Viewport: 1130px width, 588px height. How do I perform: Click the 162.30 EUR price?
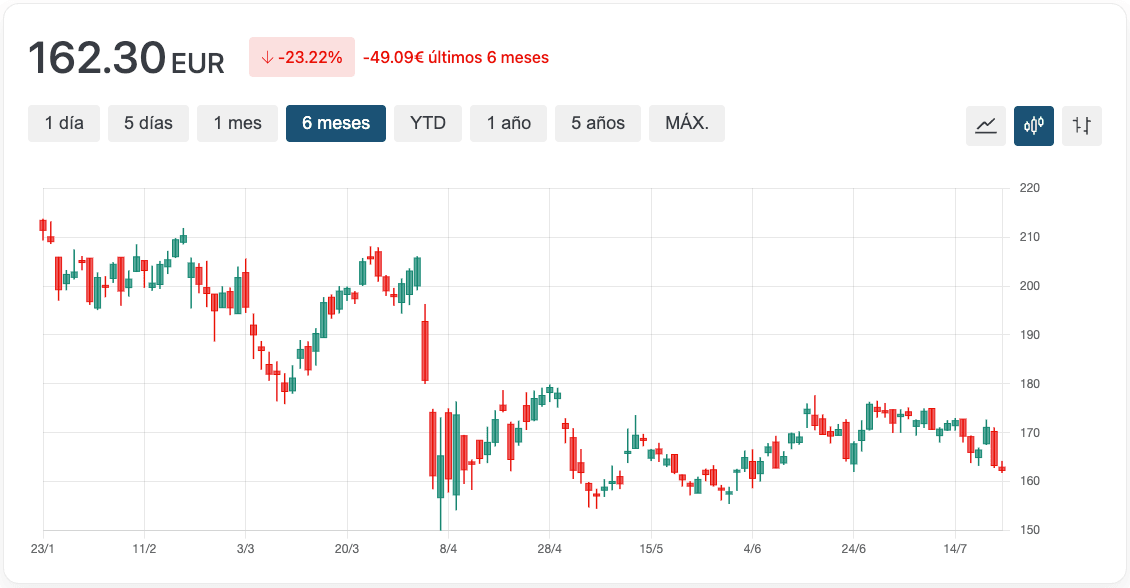click(x=126, y=58)
